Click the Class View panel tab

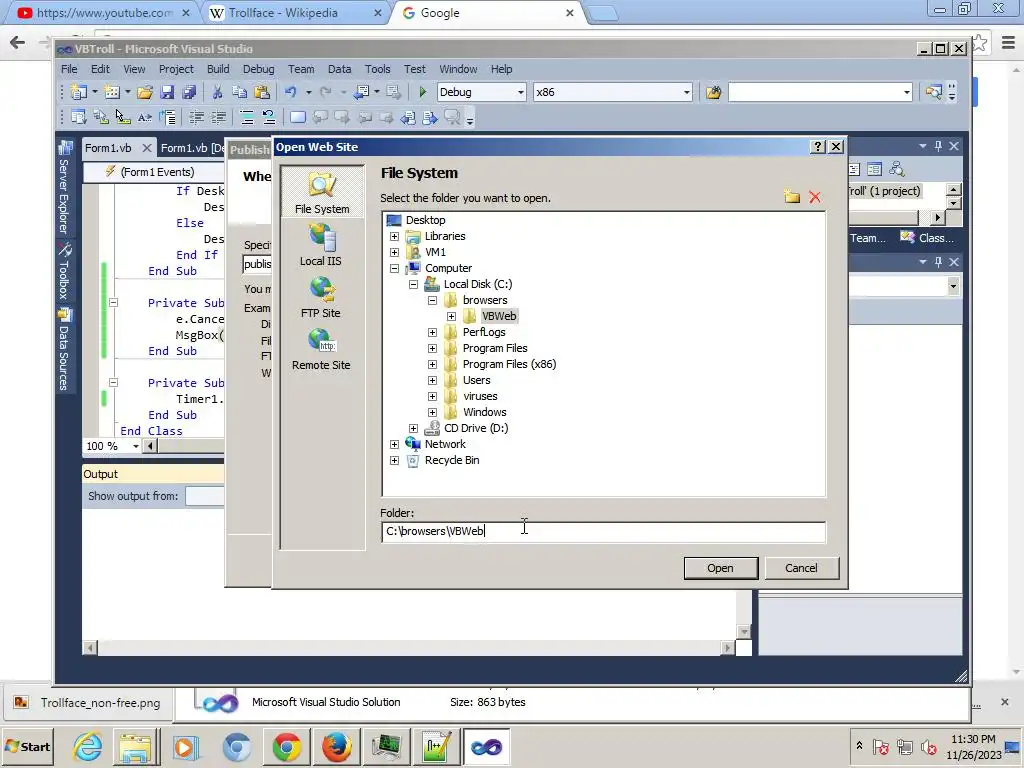926,238
